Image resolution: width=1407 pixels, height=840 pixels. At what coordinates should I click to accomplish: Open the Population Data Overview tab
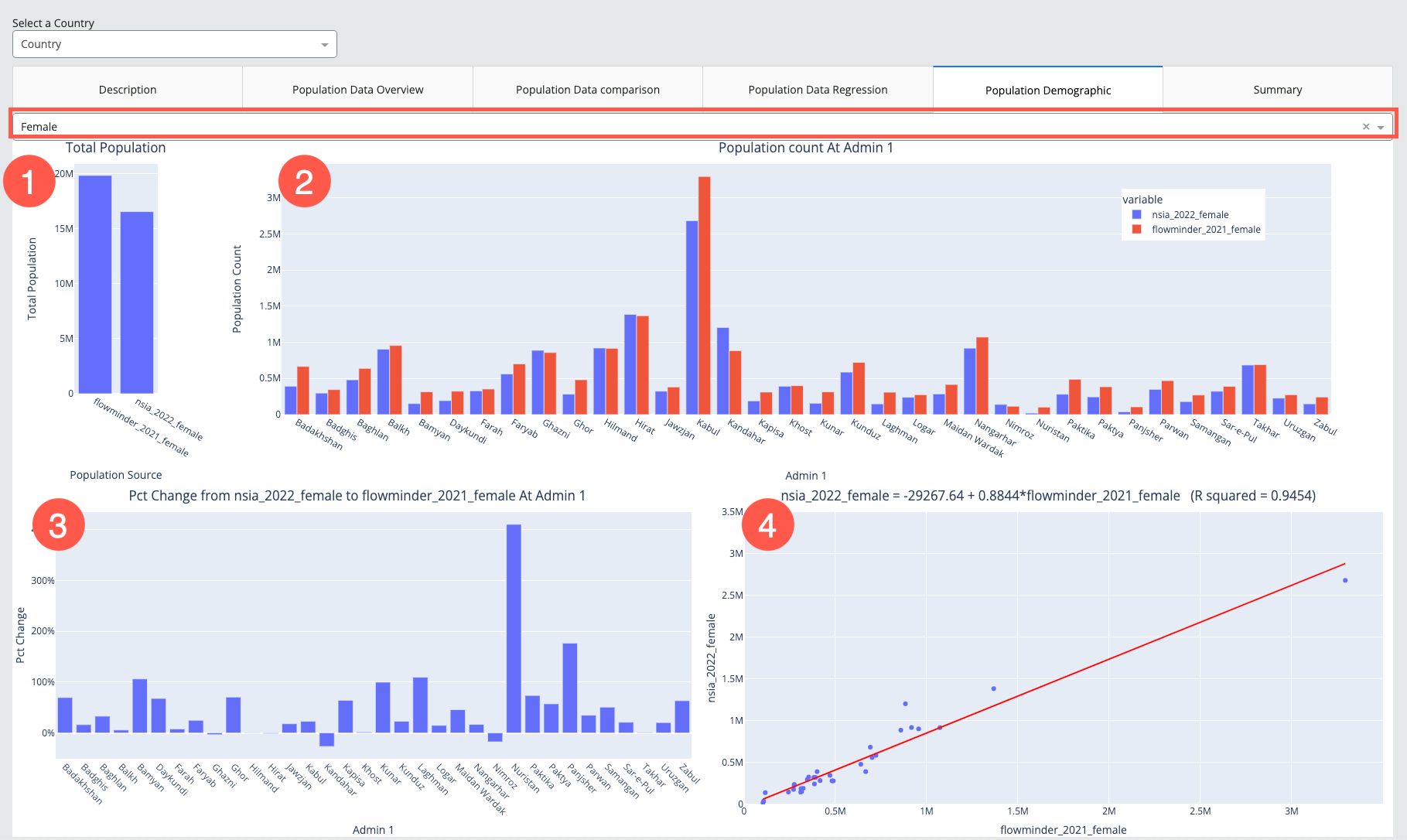click(x=357, y=90)
